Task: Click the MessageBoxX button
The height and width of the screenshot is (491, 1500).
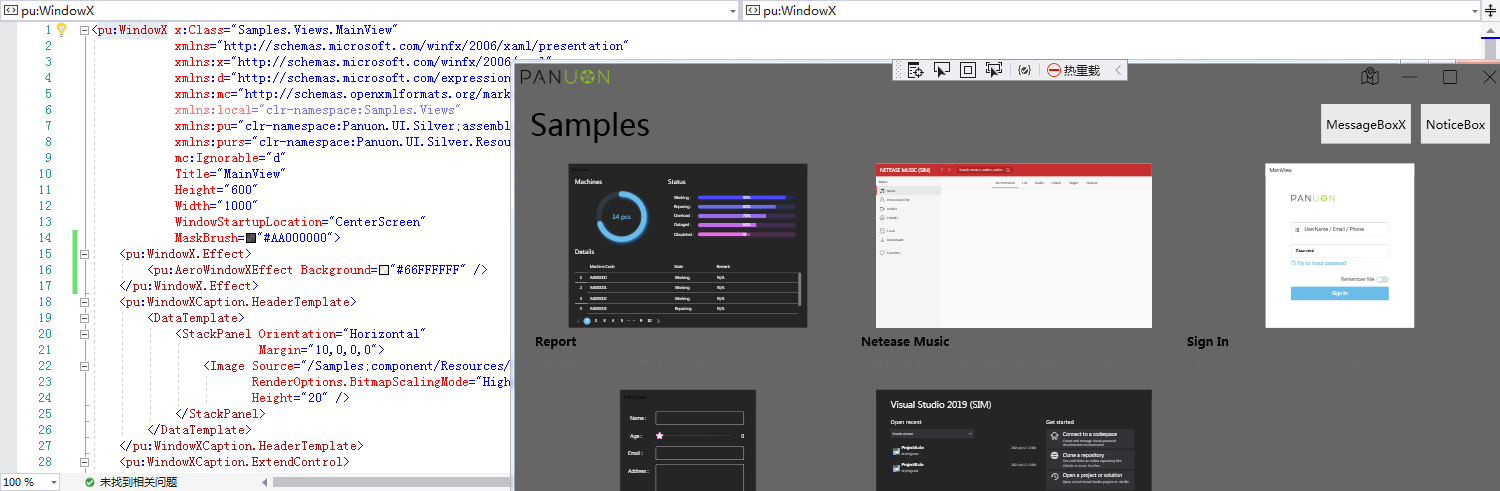Action: click(x=1366, y=124)
